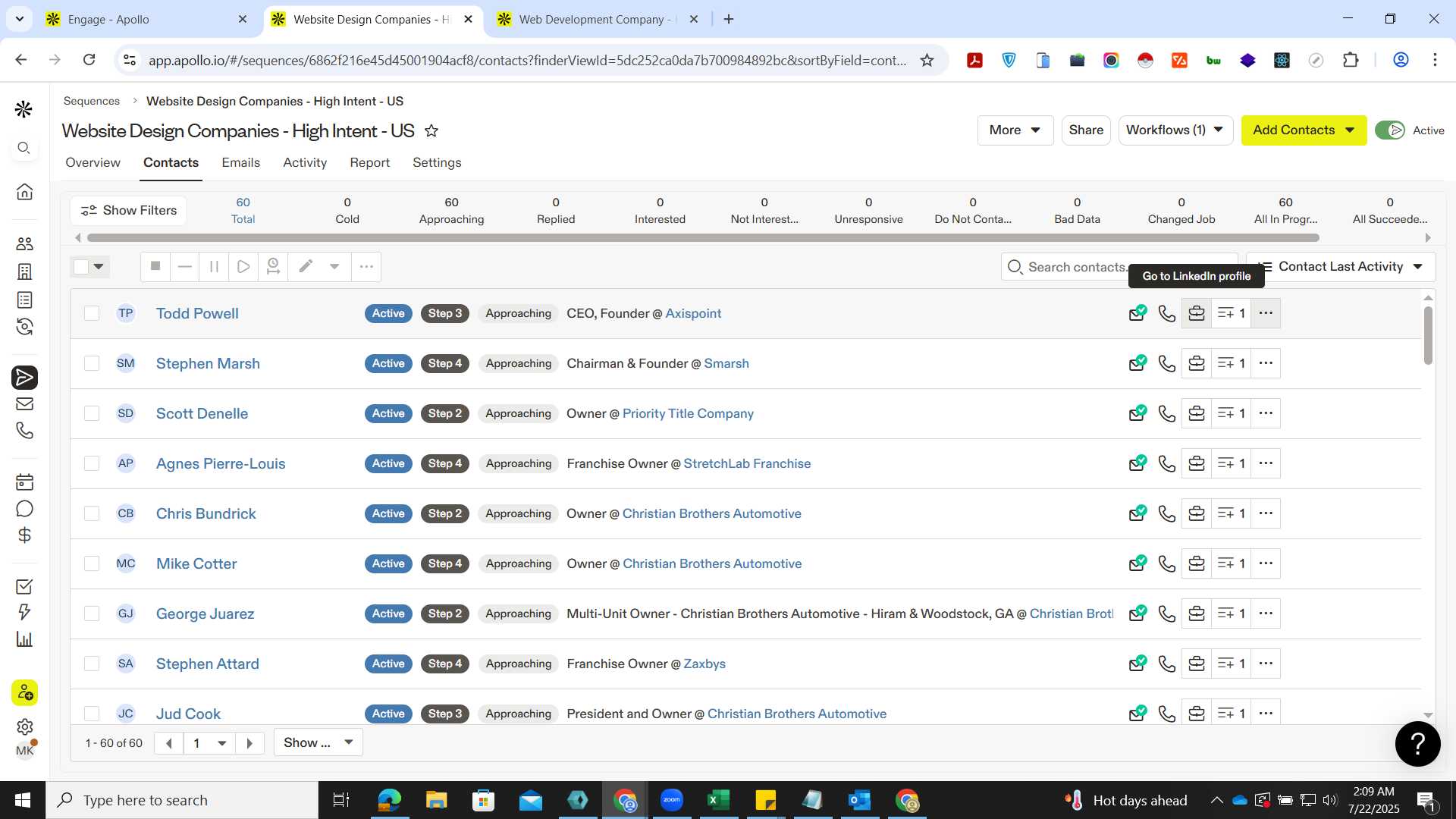This screenshot has width=1456, height=819.
Task: Open Meetings calendar icon in sidebar
Action: tap(24, 482)
